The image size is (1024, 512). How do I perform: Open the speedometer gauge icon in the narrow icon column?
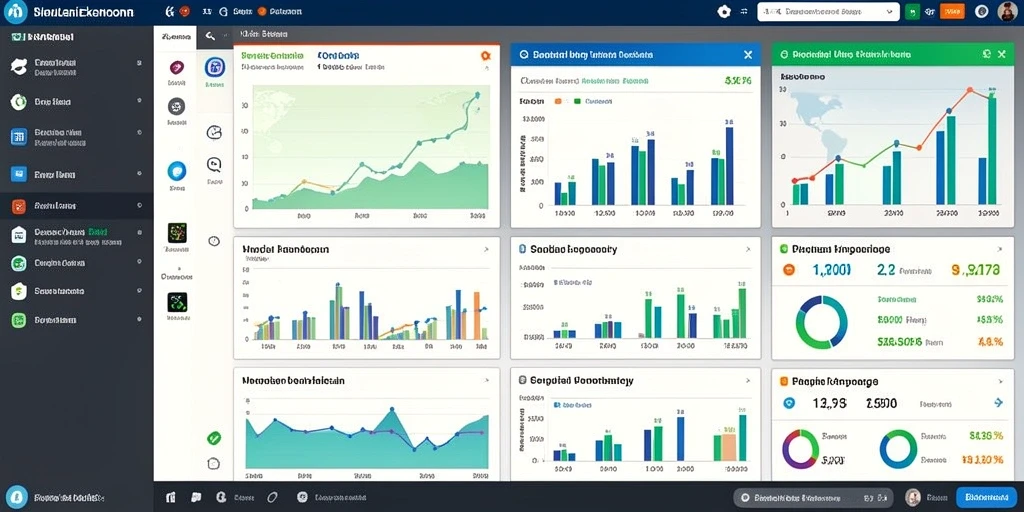click(214, 133)
